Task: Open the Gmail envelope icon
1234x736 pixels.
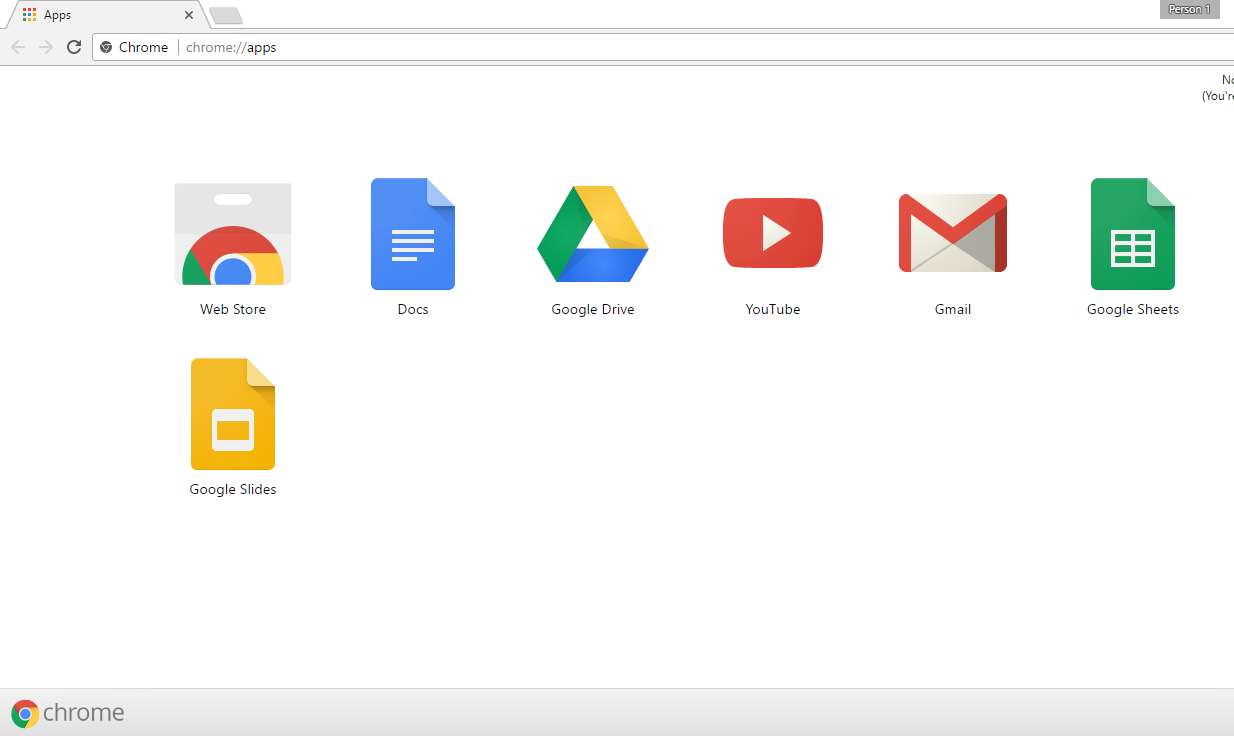Action: pyautogui.click(x=952, y=233)
